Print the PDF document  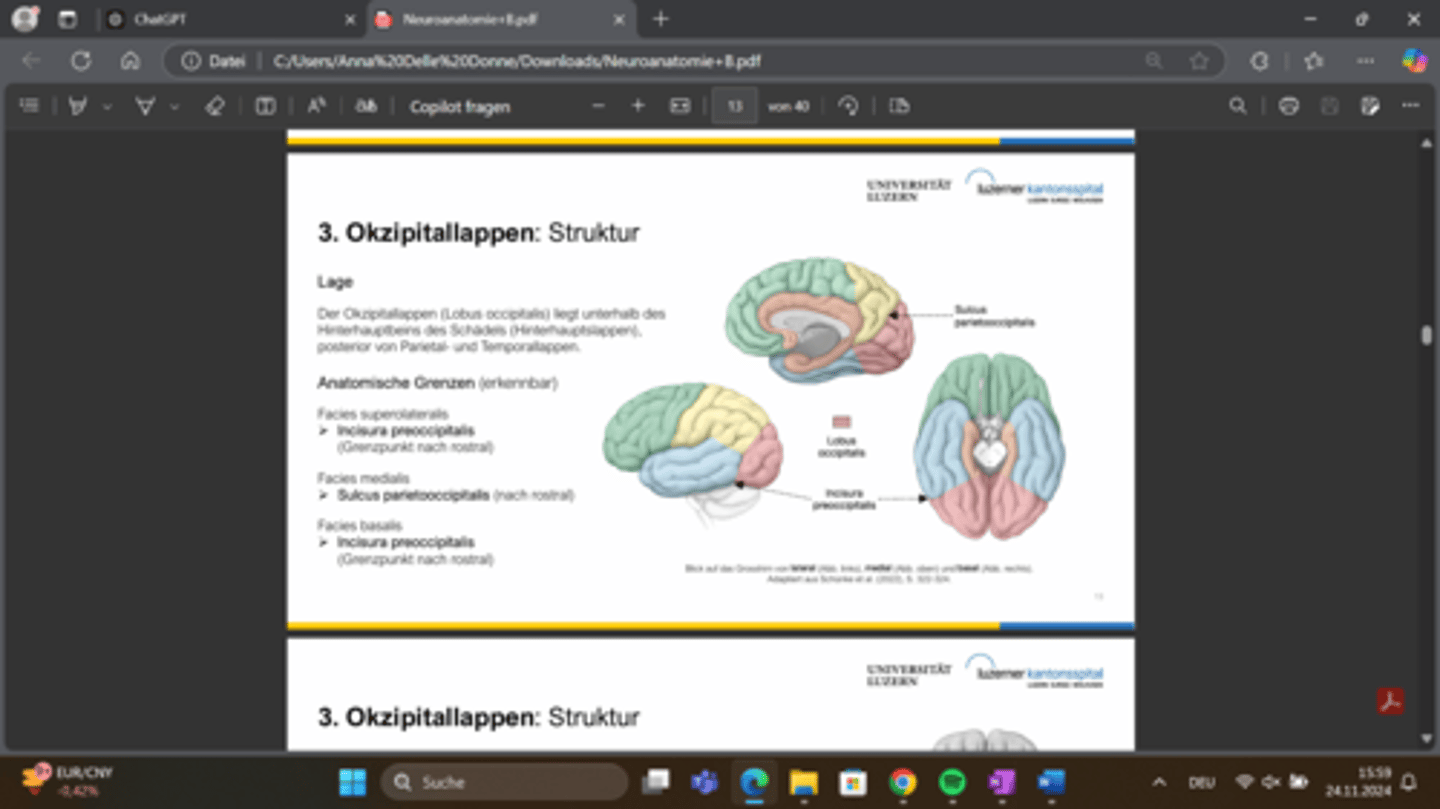tap(1289, 106)
